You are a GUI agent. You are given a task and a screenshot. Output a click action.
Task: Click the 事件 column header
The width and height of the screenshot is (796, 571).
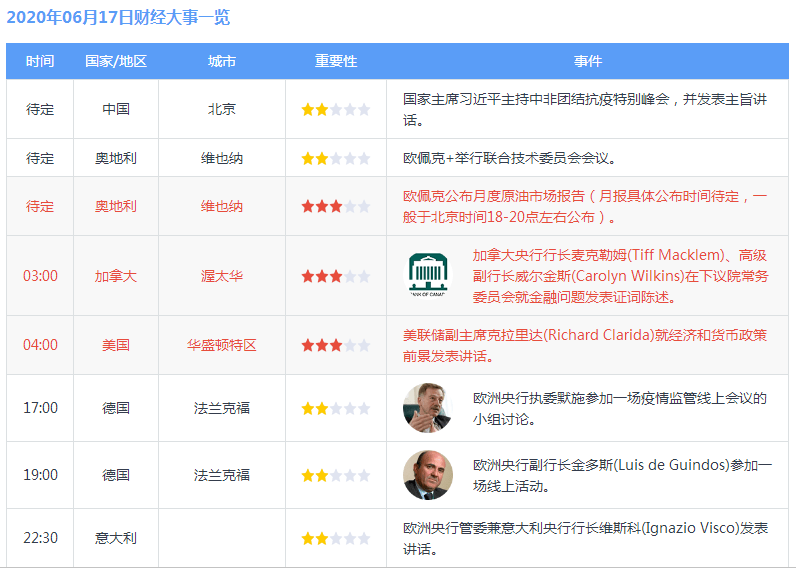[x=587, y=61]
